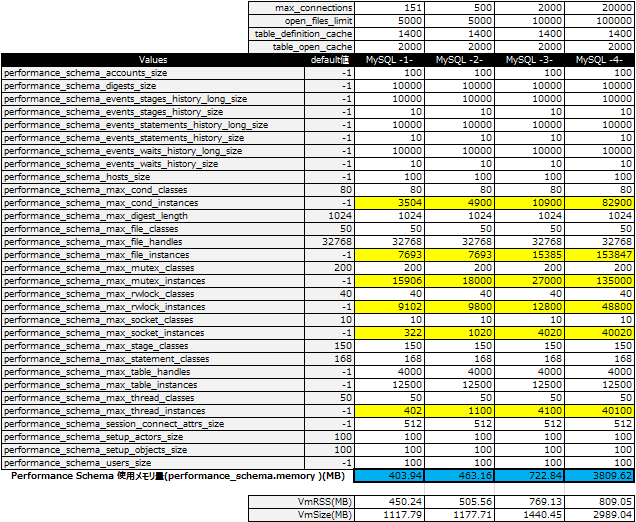This screenshot has width=636, height=522.
Task: Click blue memory cell 403.94
Action: click(389, 476)
